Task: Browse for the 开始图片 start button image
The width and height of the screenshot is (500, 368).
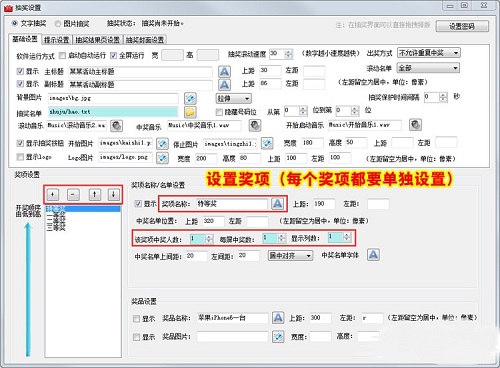Action: click(x=162, y=144)
